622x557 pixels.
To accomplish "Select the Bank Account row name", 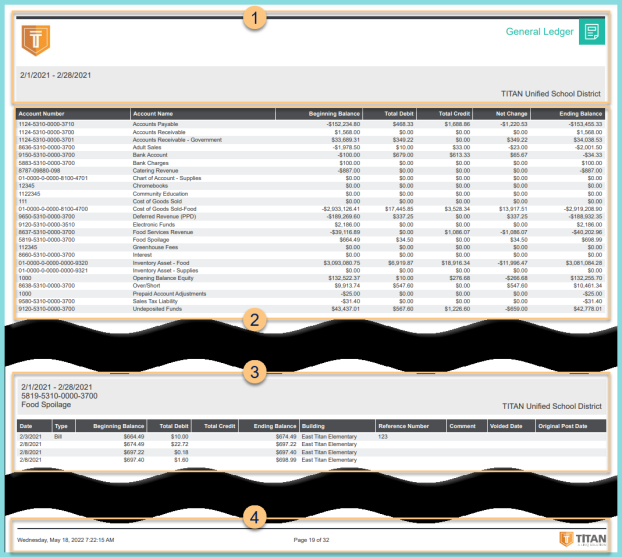I will (150, 155).
